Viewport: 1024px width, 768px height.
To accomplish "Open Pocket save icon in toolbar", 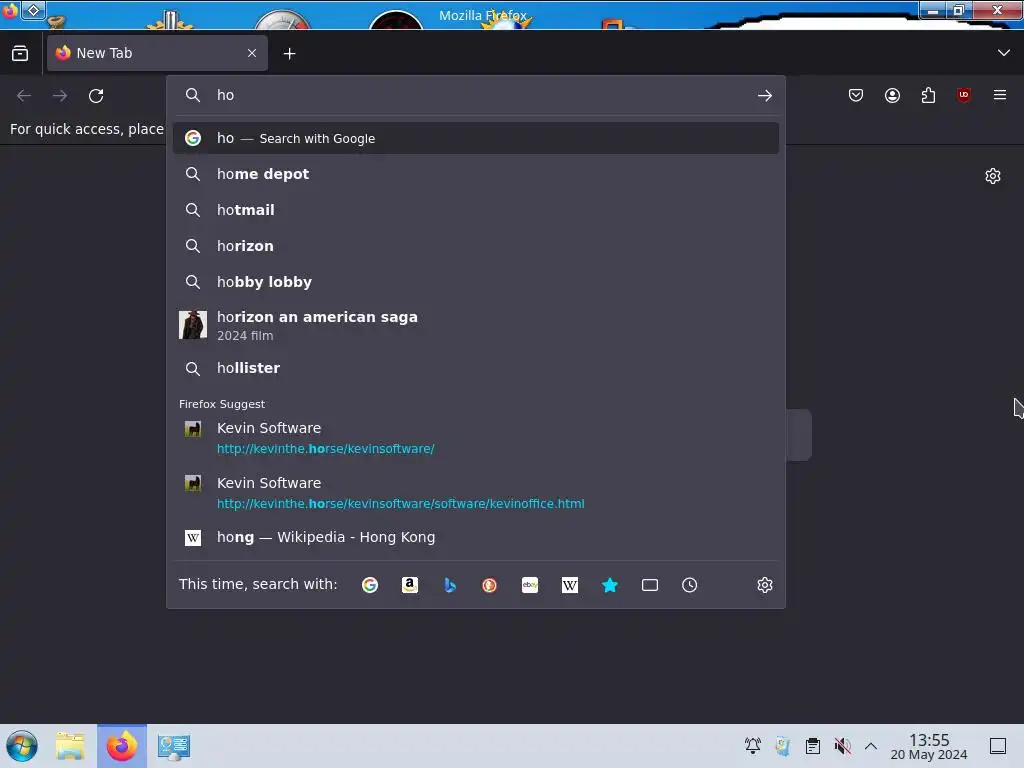I will [856, 95].
